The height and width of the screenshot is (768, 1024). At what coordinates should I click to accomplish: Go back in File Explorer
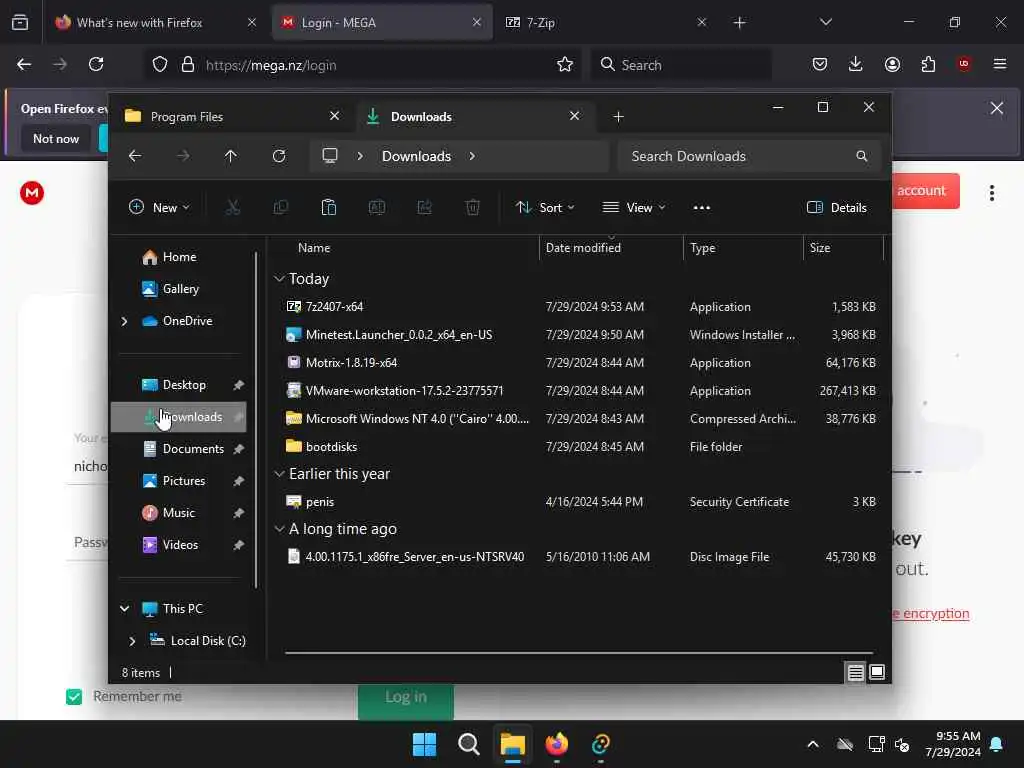click(x=135, y=156)
